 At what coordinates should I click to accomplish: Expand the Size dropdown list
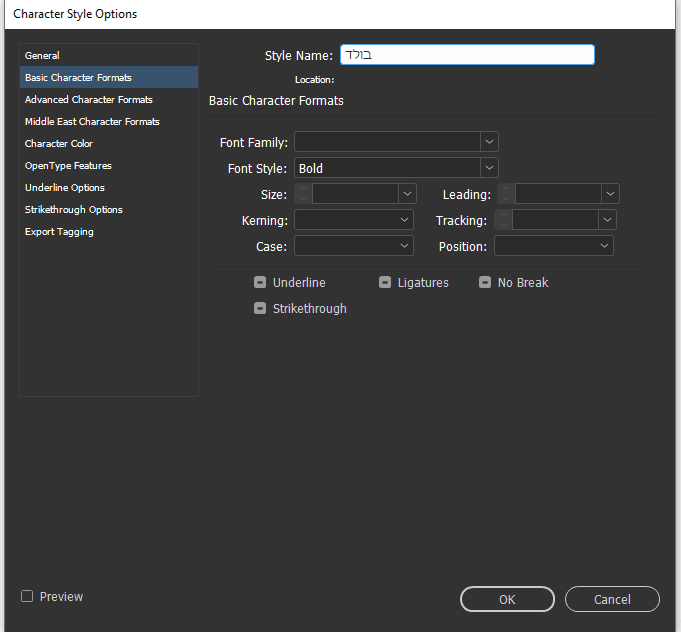[407, 194]
